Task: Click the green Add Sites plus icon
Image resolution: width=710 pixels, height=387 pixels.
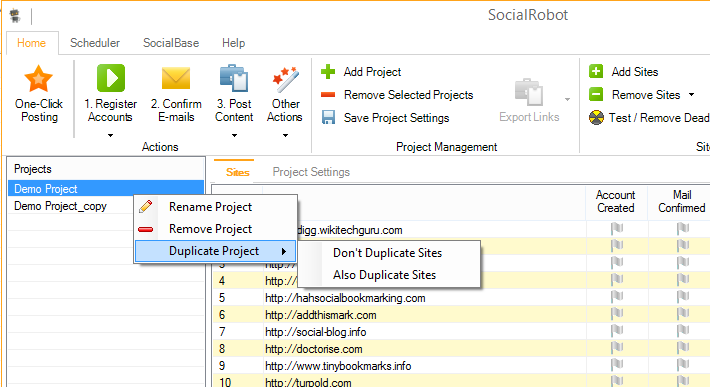Action: tap(596, 71)
